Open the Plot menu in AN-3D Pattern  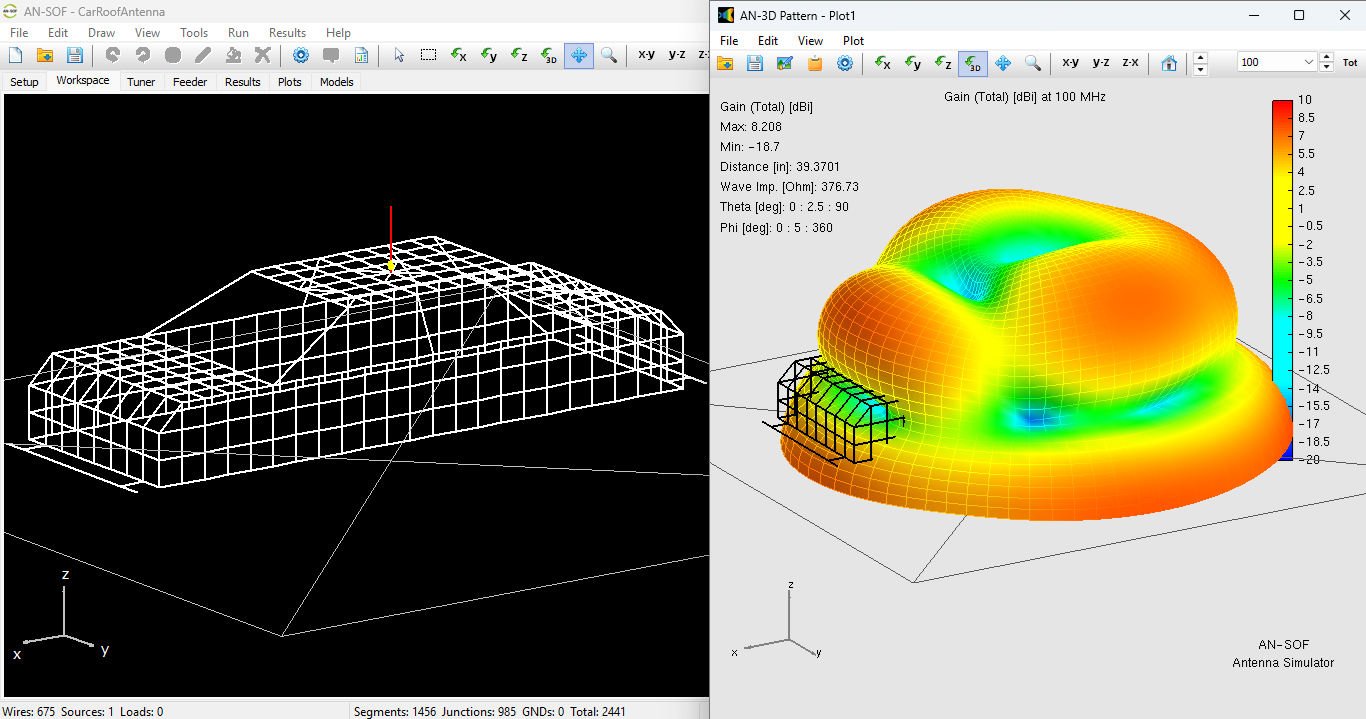[x=853, y=41]
